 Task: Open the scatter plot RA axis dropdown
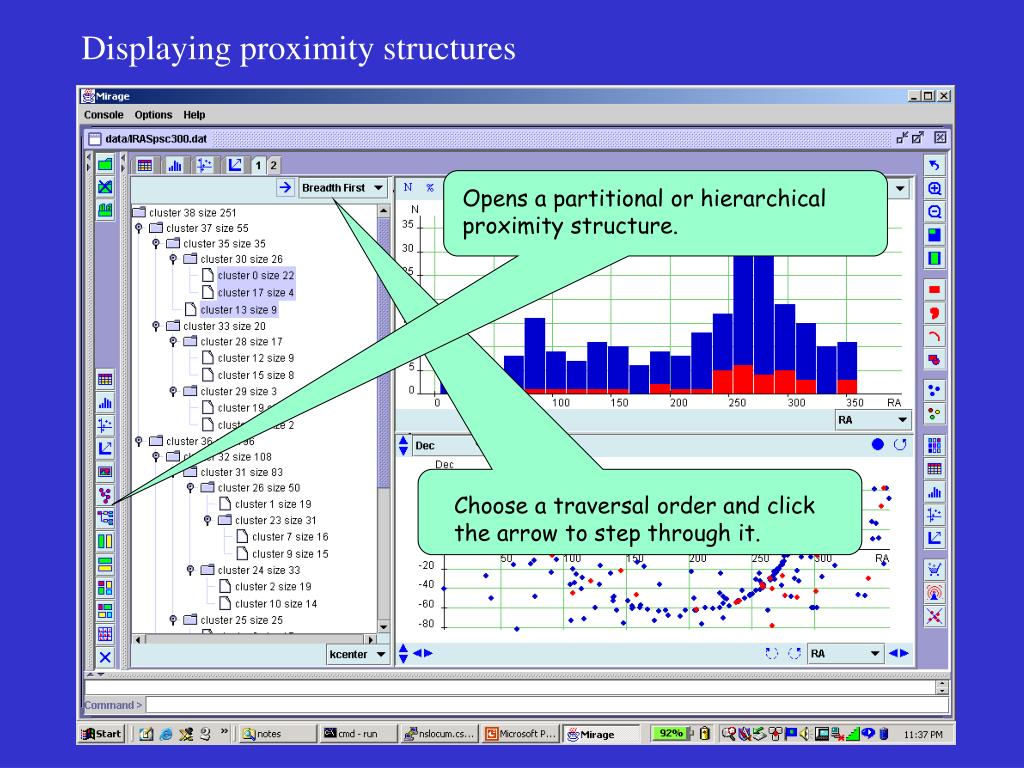point(846,653)
